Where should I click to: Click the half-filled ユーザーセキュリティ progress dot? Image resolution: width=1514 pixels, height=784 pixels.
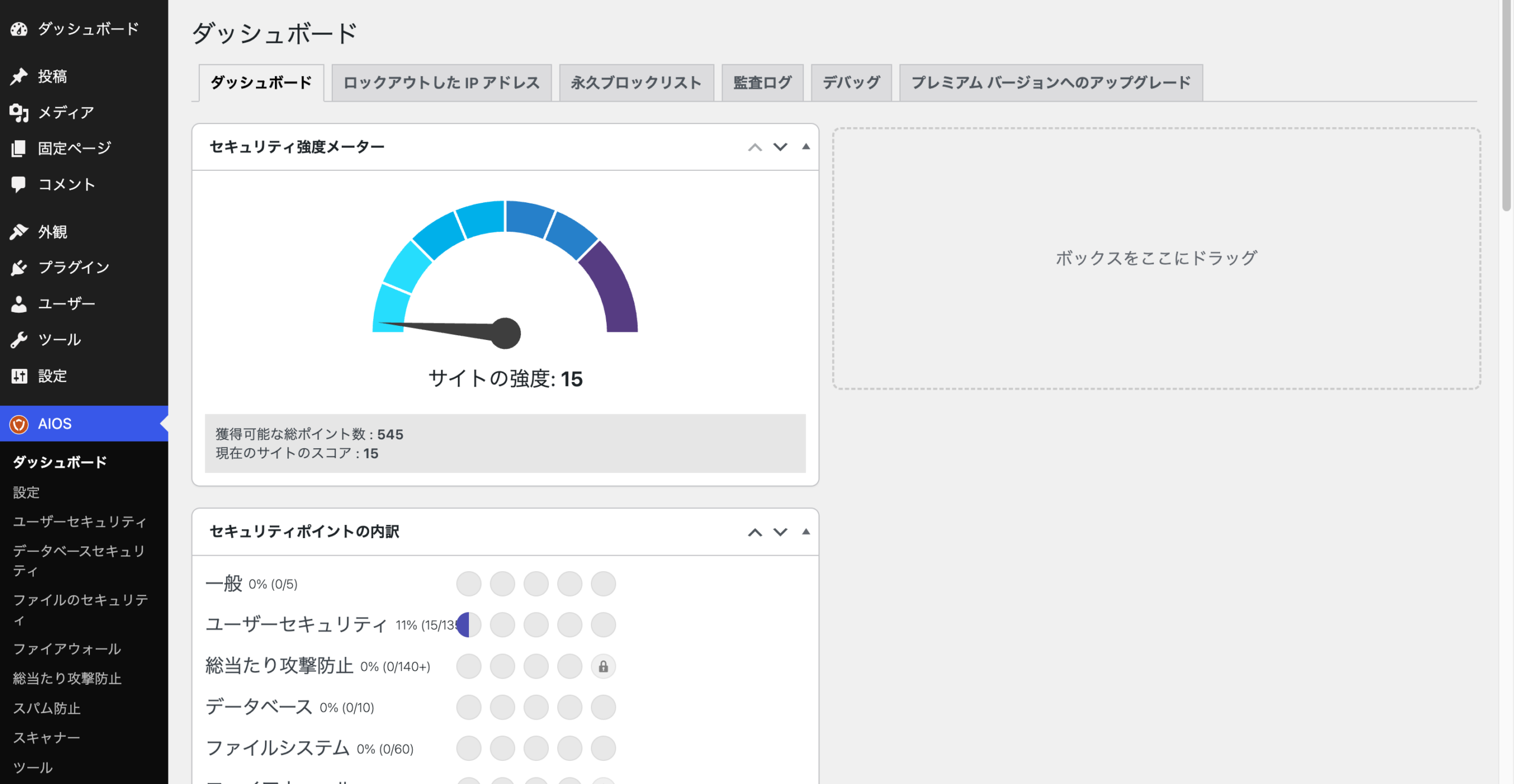468,625
